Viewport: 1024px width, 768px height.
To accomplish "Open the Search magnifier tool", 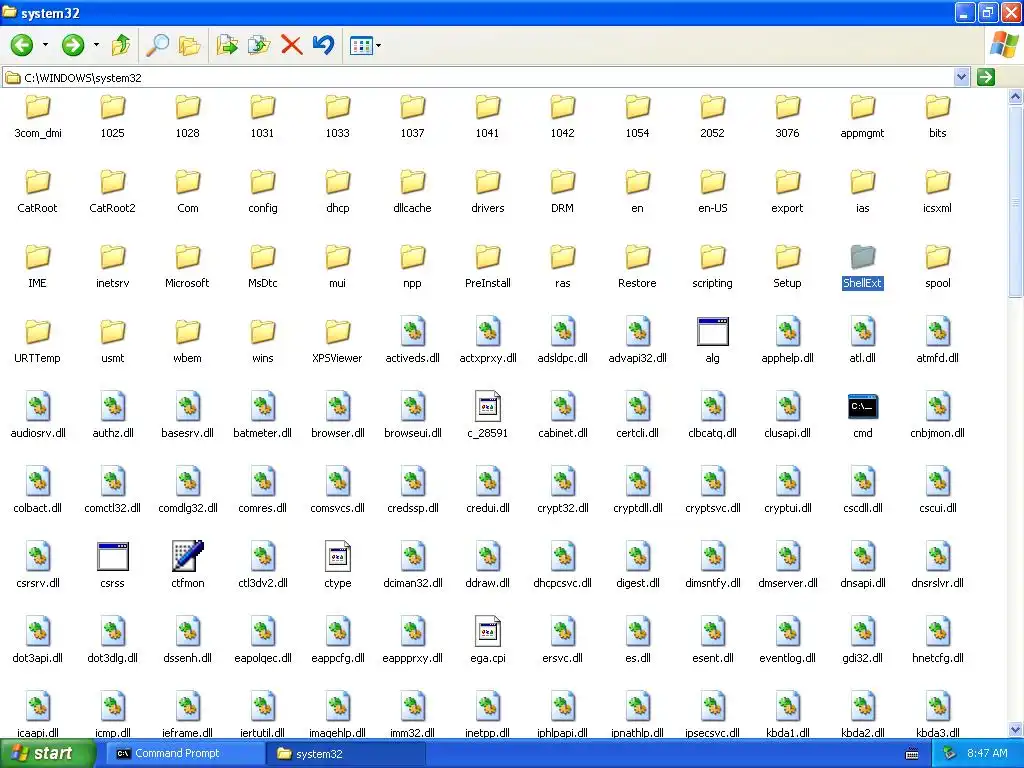I will click(x=157, y=45).
